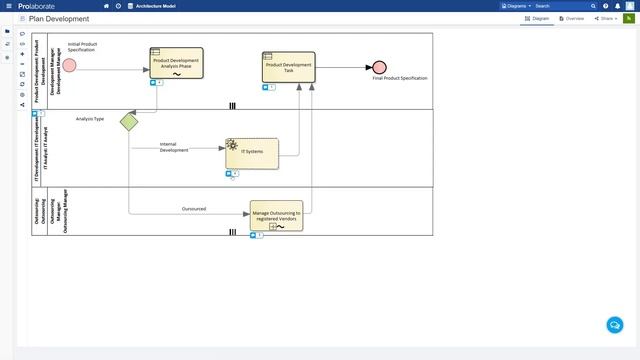Open the repository browser folder icon
Viewport: 640px width, 360px height.
[x=7, y=31]
